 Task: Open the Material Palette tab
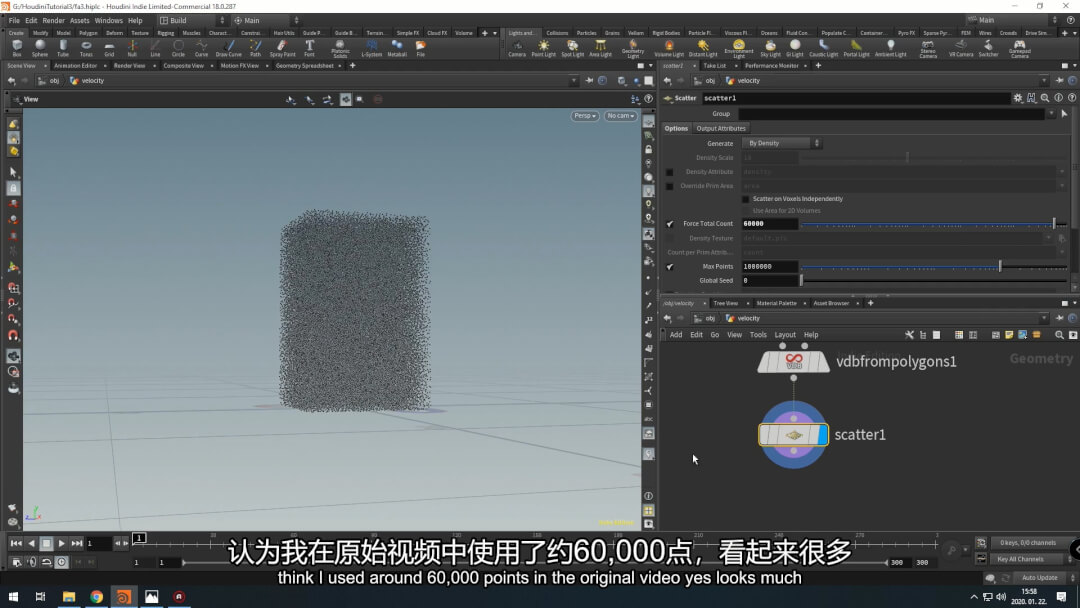[x=776, y=303]
